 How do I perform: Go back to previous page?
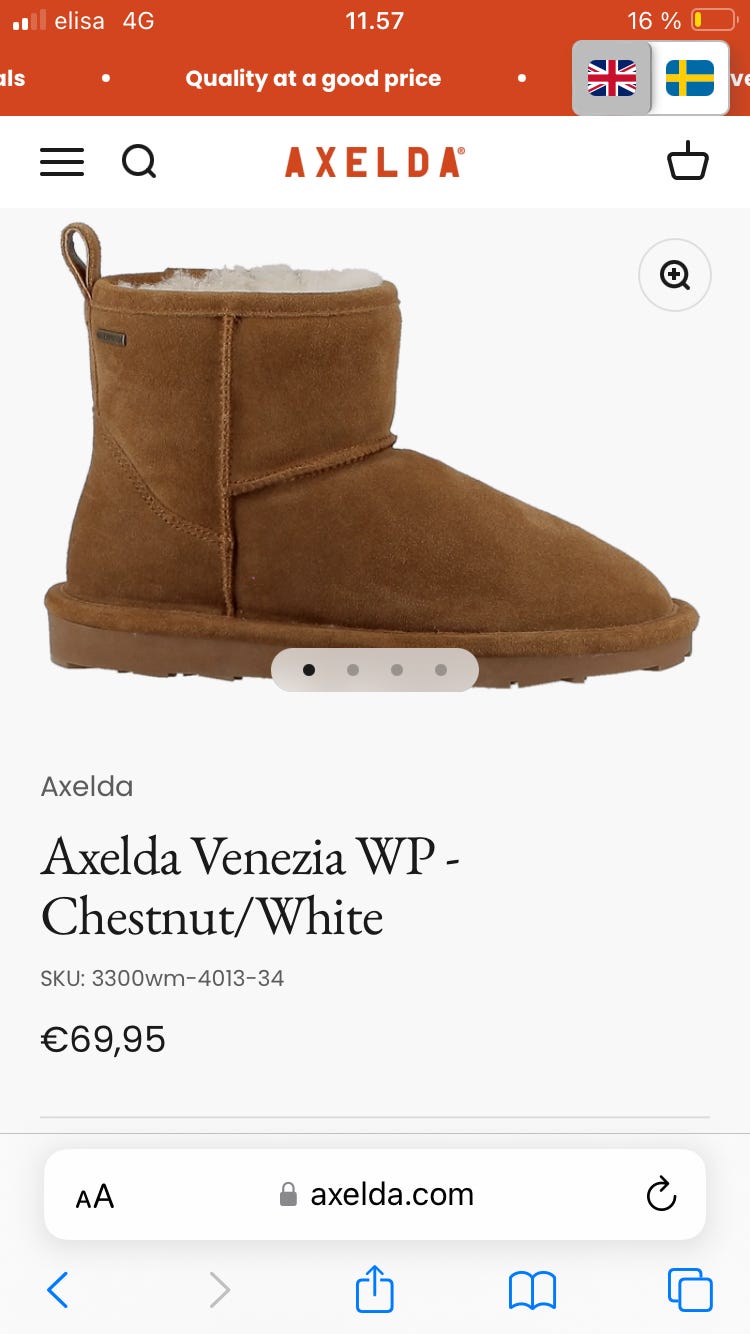click(x=58, y=1290)
